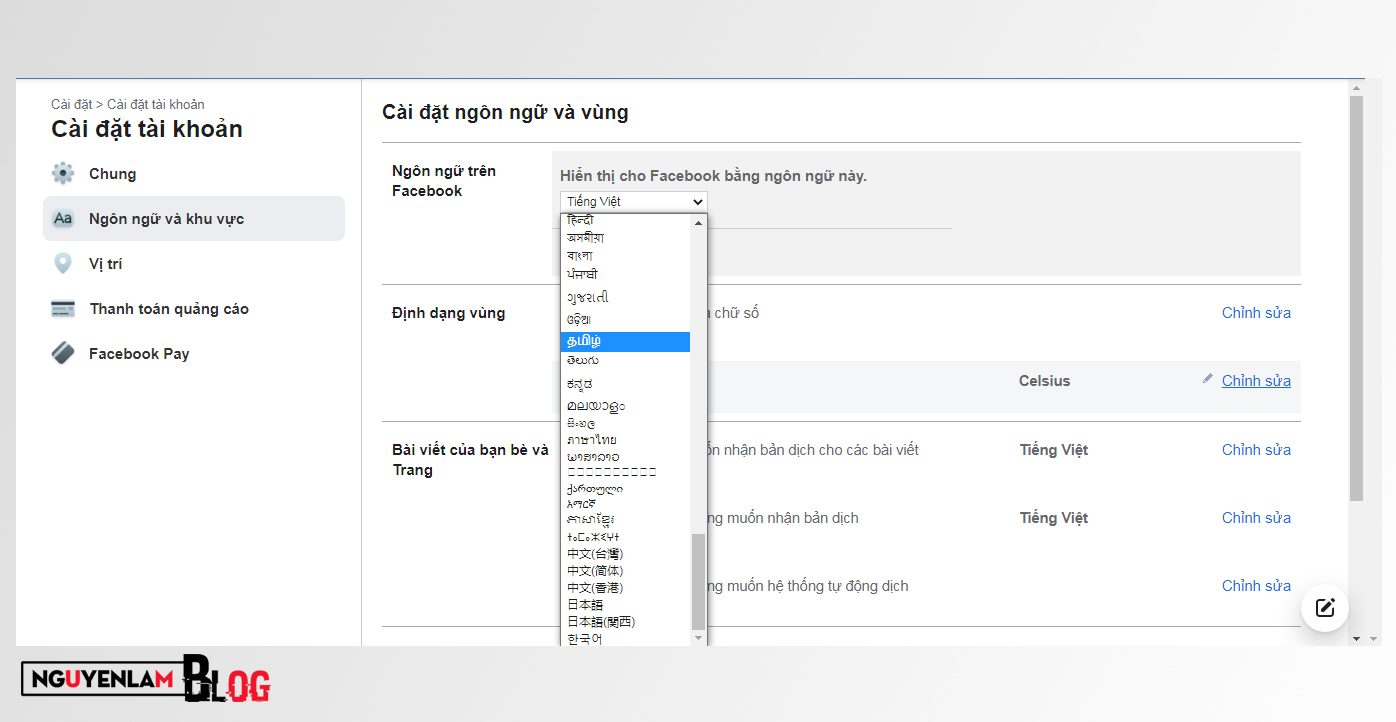Click the dropdown list scroll up arrow
Screen dimensions: 1396x722
coord(698,222)
